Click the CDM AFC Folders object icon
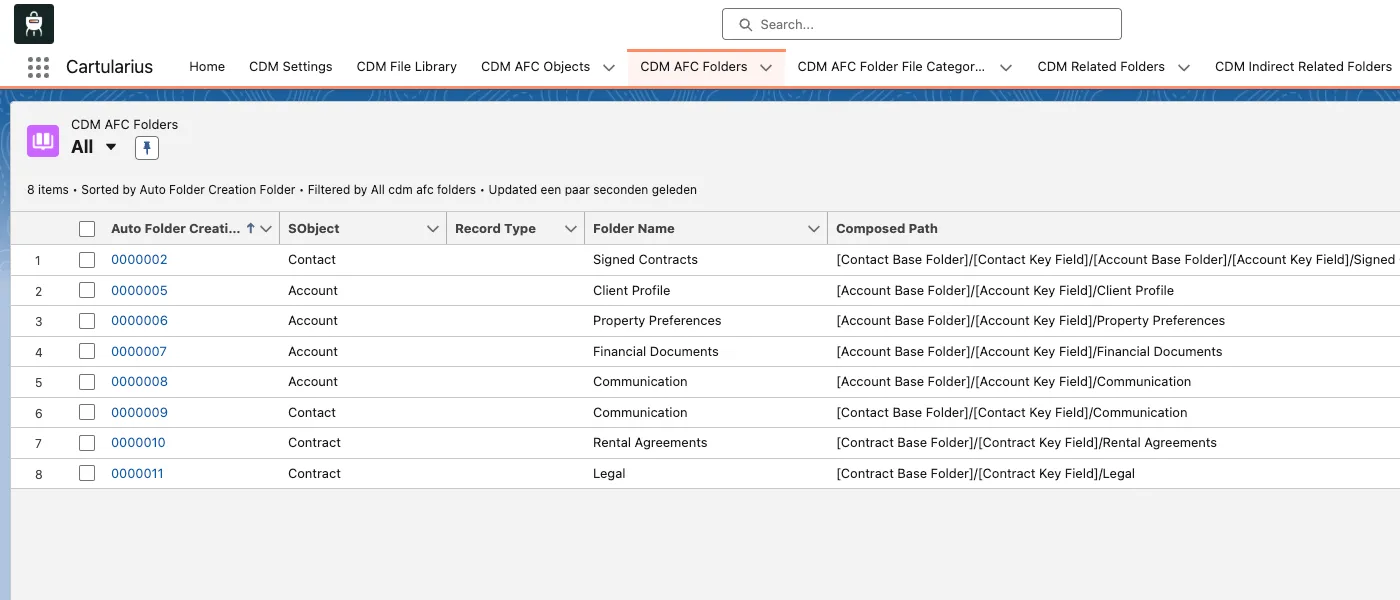The width and height of the screenshot is (1400, 600). [43, 141]
